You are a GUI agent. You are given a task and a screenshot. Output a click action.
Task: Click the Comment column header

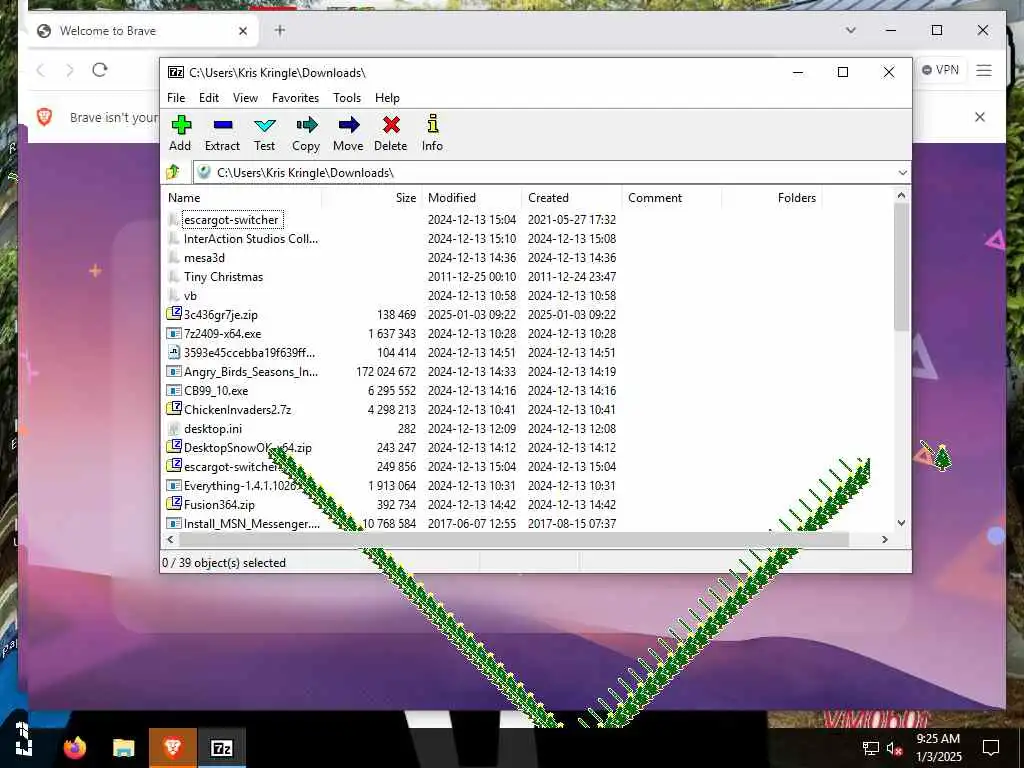pos(671,198)
